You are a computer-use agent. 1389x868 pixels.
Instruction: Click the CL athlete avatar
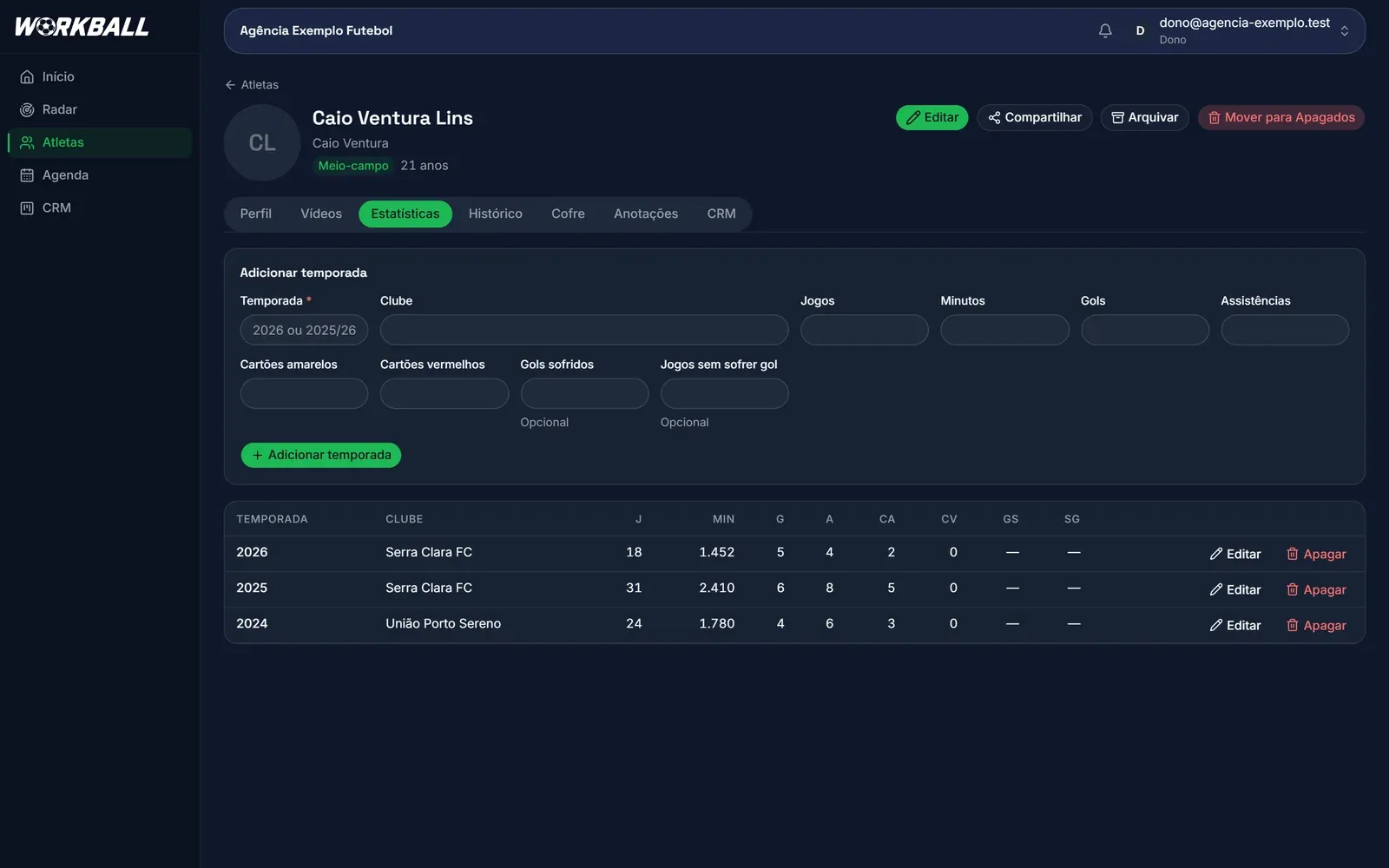(262, 142)
